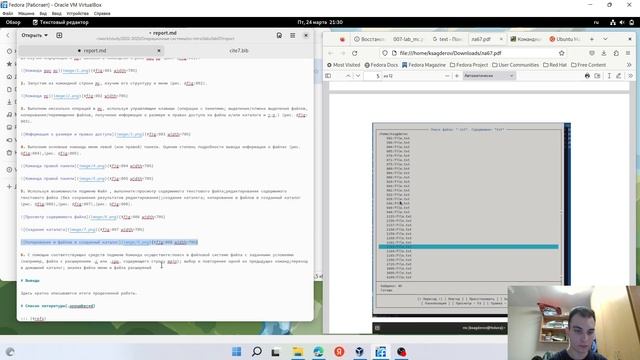Open Red Hat bookmarks folder
This screenshot has height=360, width=640.
[555, 65]
